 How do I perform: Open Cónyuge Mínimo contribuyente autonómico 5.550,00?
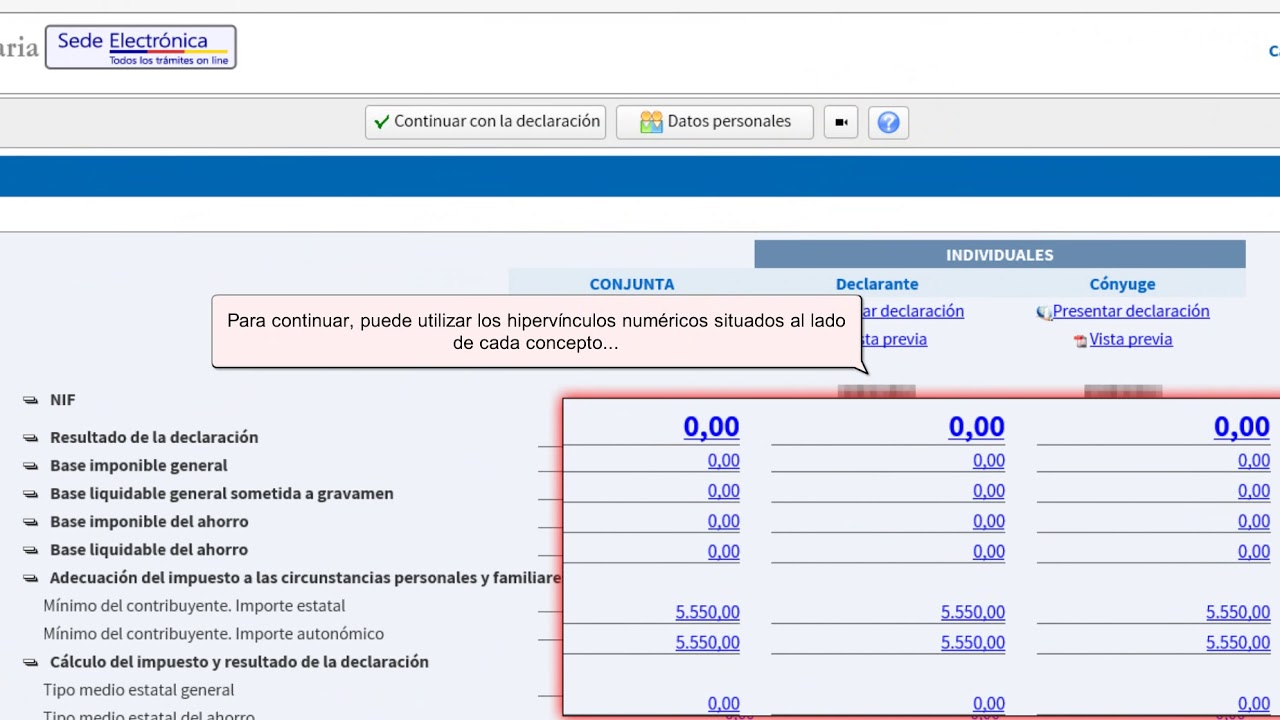(x=1238, y=642)
